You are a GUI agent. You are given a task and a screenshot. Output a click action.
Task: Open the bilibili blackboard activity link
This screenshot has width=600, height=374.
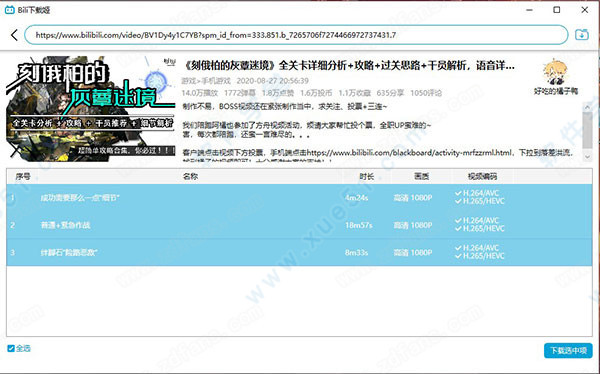point(409,153)
